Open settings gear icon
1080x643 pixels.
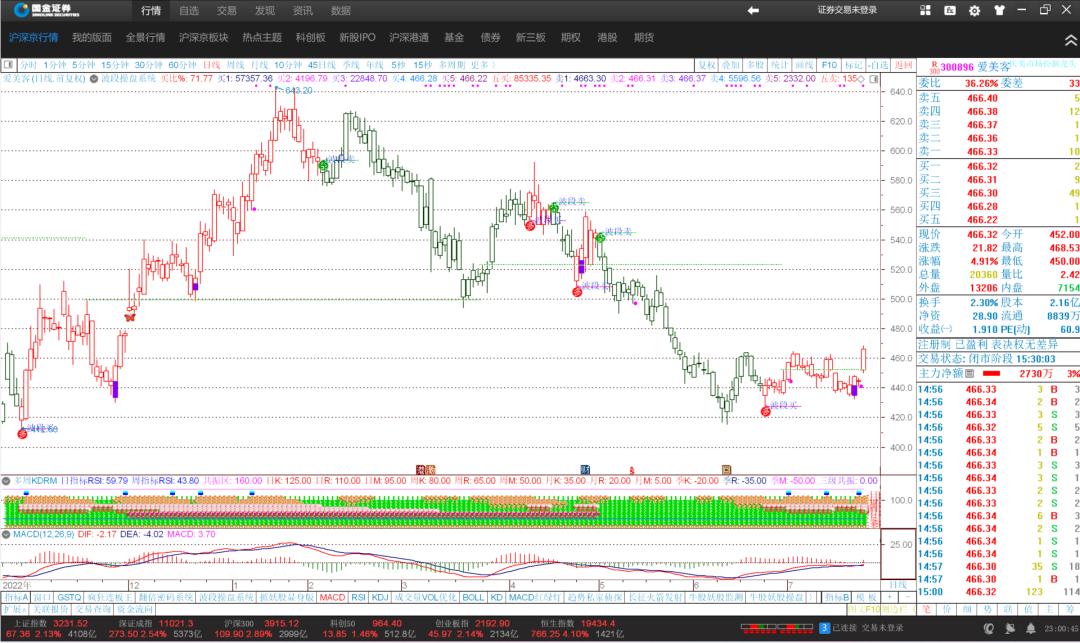point(972,10)
